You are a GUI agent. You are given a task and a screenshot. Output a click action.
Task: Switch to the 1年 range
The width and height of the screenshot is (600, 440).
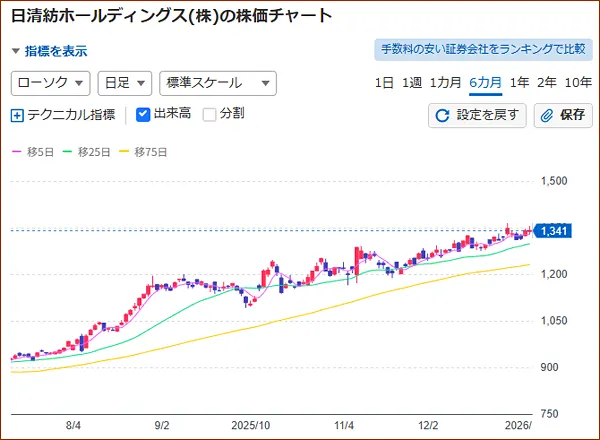519,83
